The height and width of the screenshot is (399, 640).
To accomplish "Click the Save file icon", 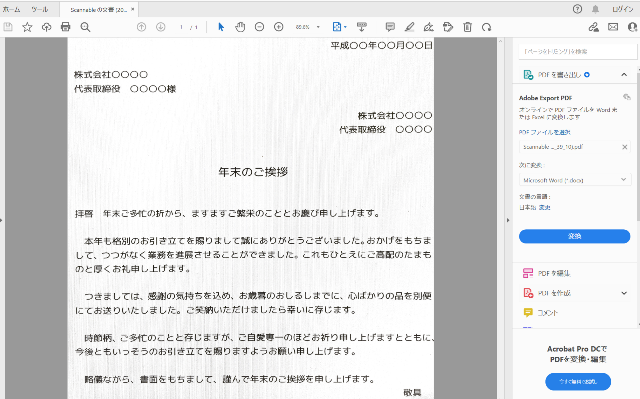I will [x=8, y=27].
